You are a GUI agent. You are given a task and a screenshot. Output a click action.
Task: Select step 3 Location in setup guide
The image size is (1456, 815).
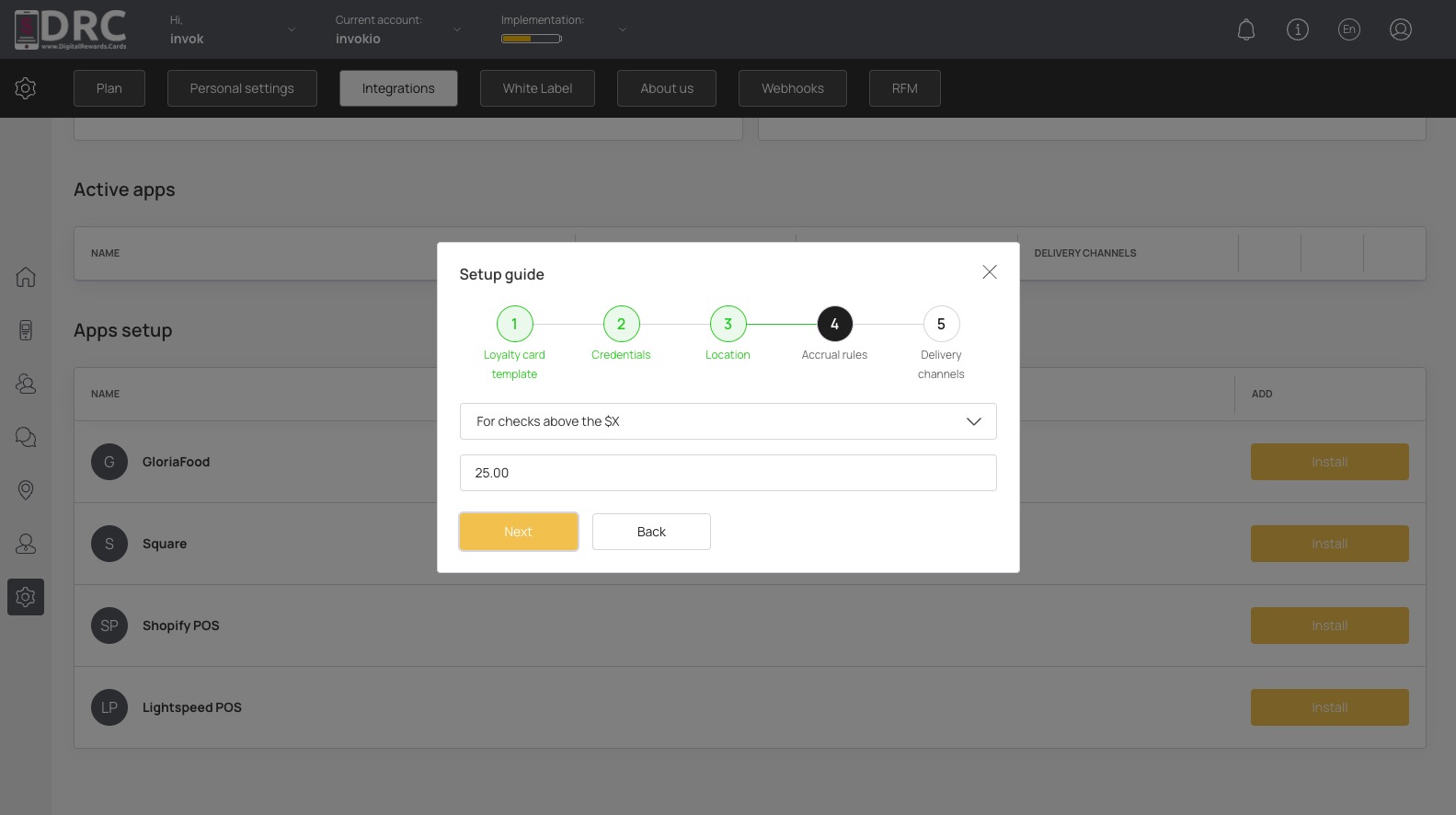[x=728, y=324]
